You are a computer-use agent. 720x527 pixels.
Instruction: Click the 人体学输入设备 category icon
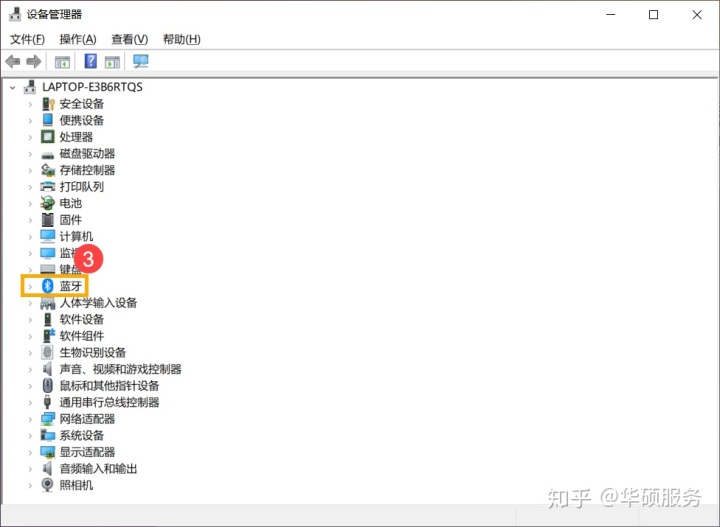48,303
